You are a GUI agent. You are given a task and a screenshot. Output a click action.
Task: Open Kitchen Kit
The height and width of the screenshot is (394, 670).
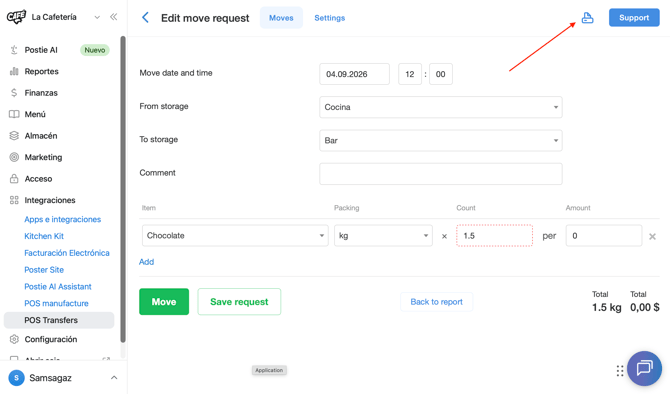[x=44, y=236]
